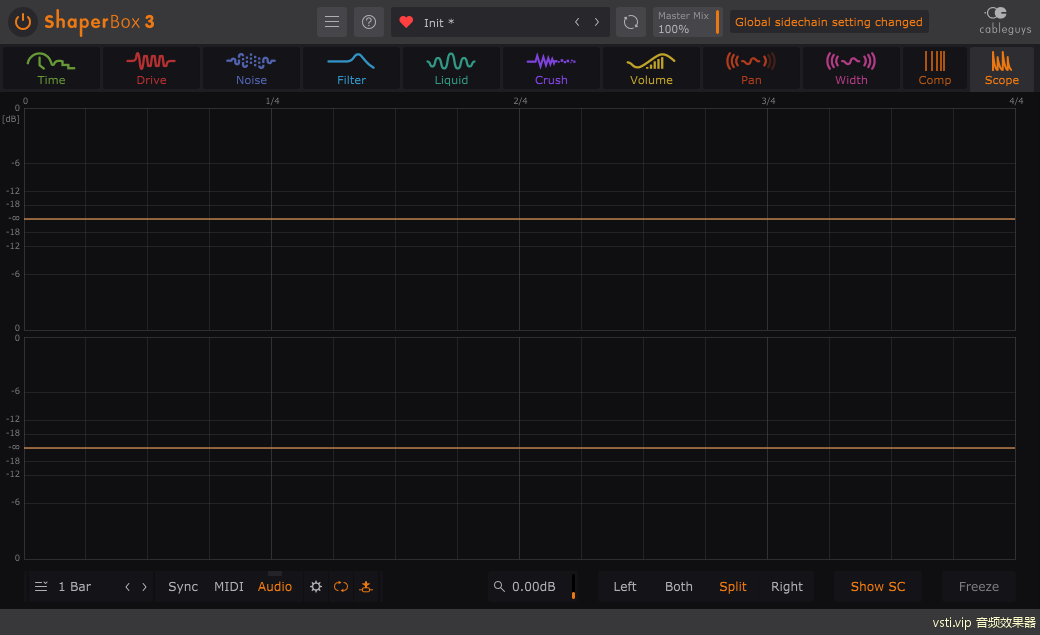Open the hamburger main menu

pyautogui.click(x=332, y=22)
